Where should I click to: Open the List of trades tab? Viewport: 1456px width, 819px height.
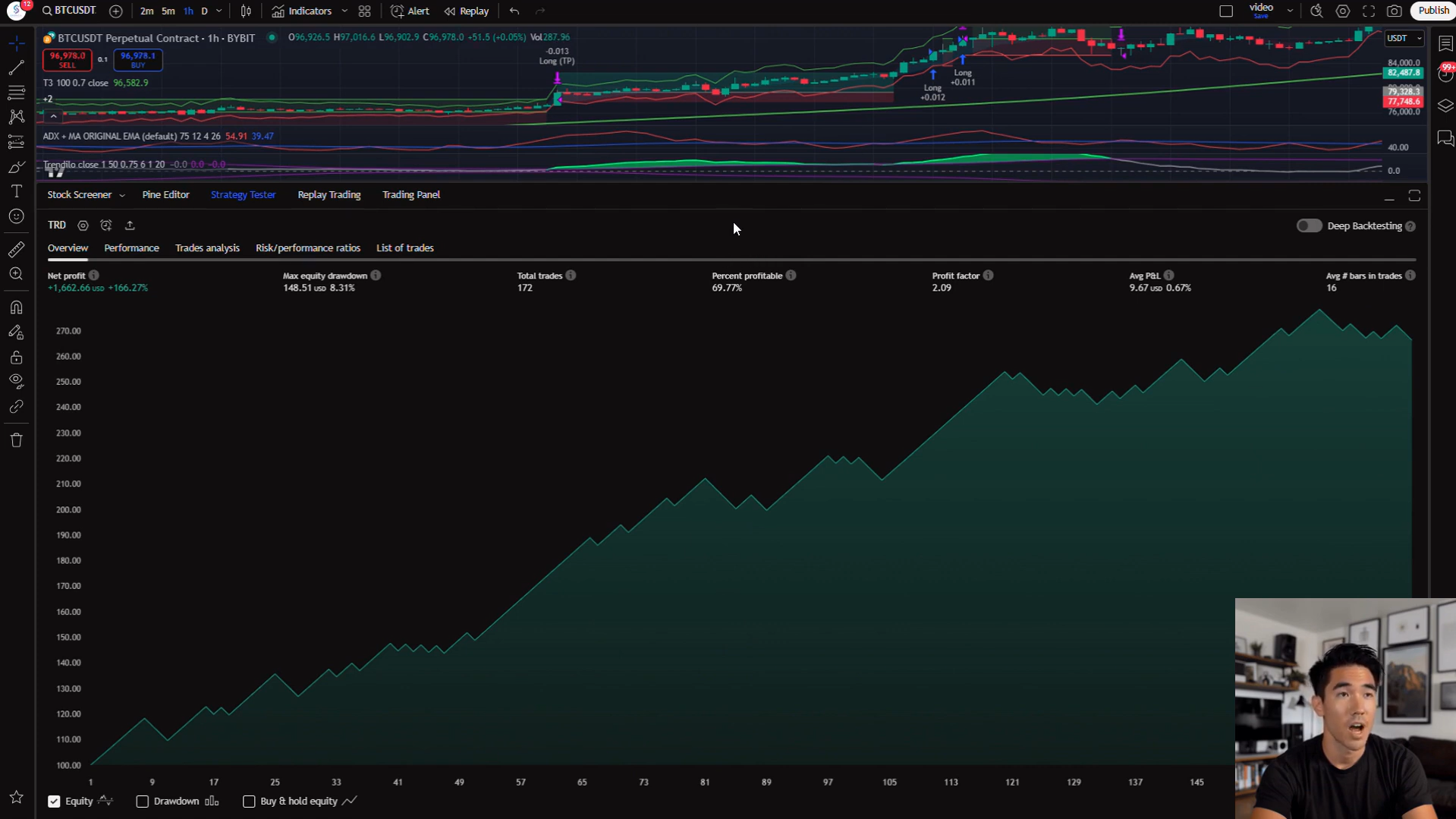pos(405,248)
